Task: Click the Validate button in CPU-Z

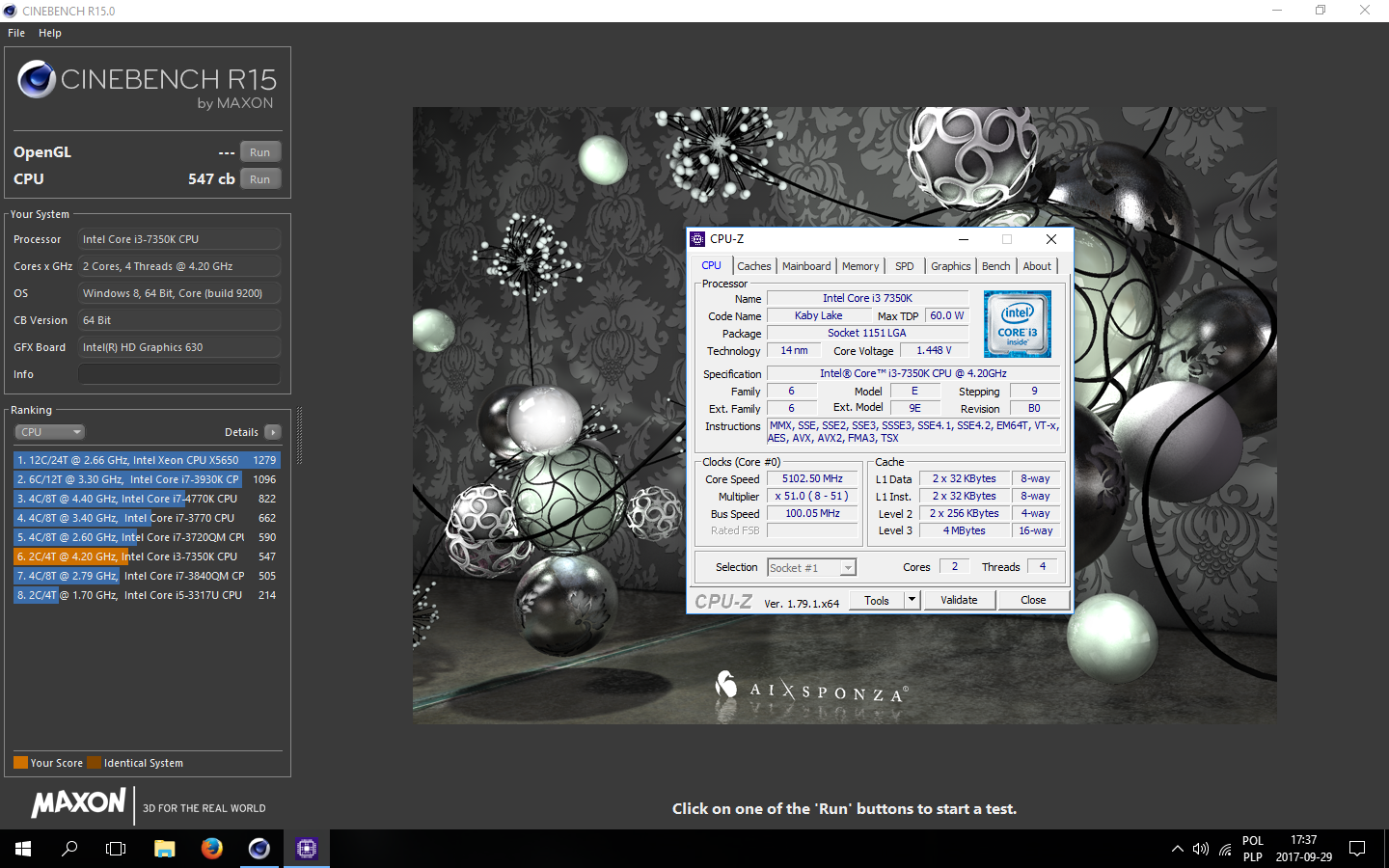Action: (x=959, y=600)
